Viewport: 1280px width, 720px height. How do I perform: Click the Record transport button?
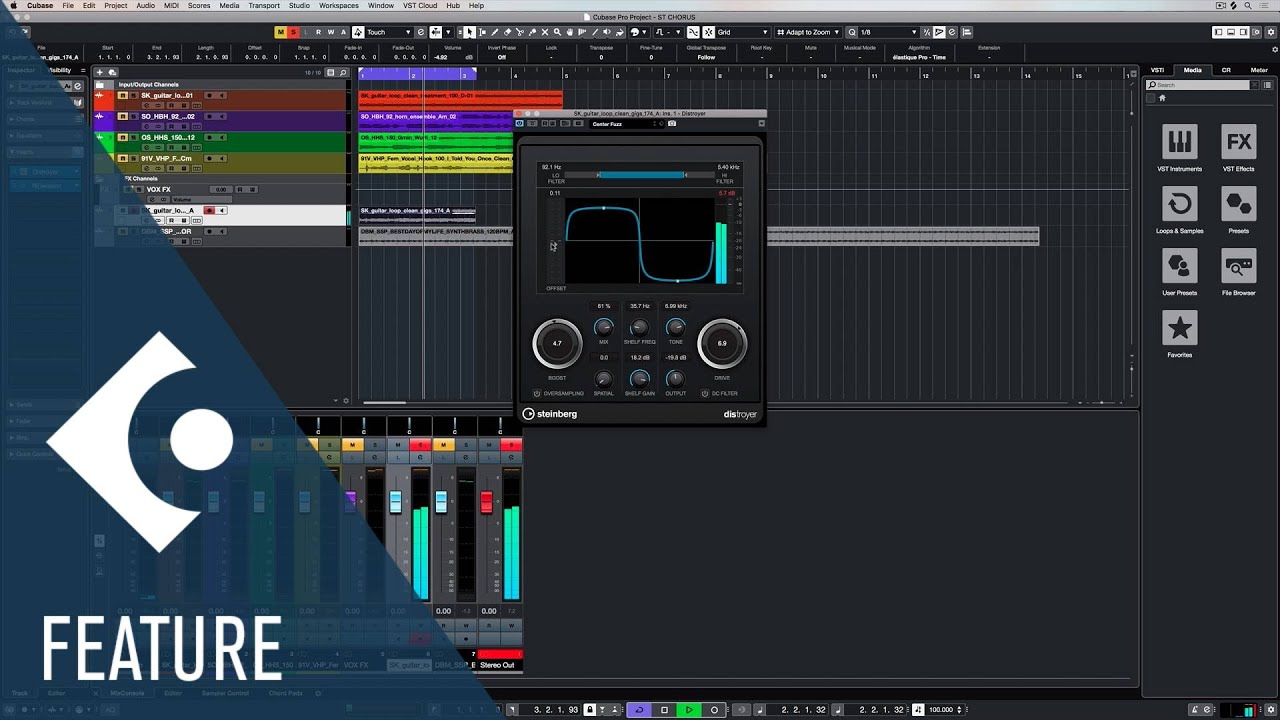pos(714,710)
